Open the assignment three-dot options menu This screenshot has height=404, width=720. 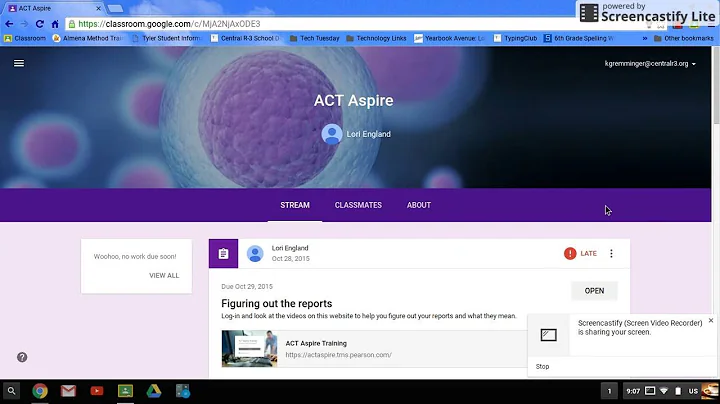pyautogui.click(x=611, y=253)
